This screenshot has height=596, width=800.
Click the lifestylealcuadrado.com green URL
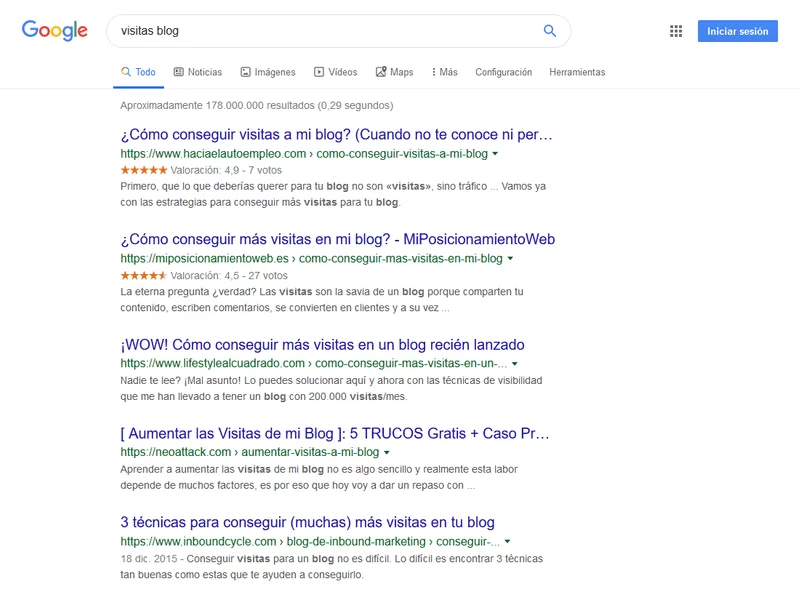(x=314, y=363)
